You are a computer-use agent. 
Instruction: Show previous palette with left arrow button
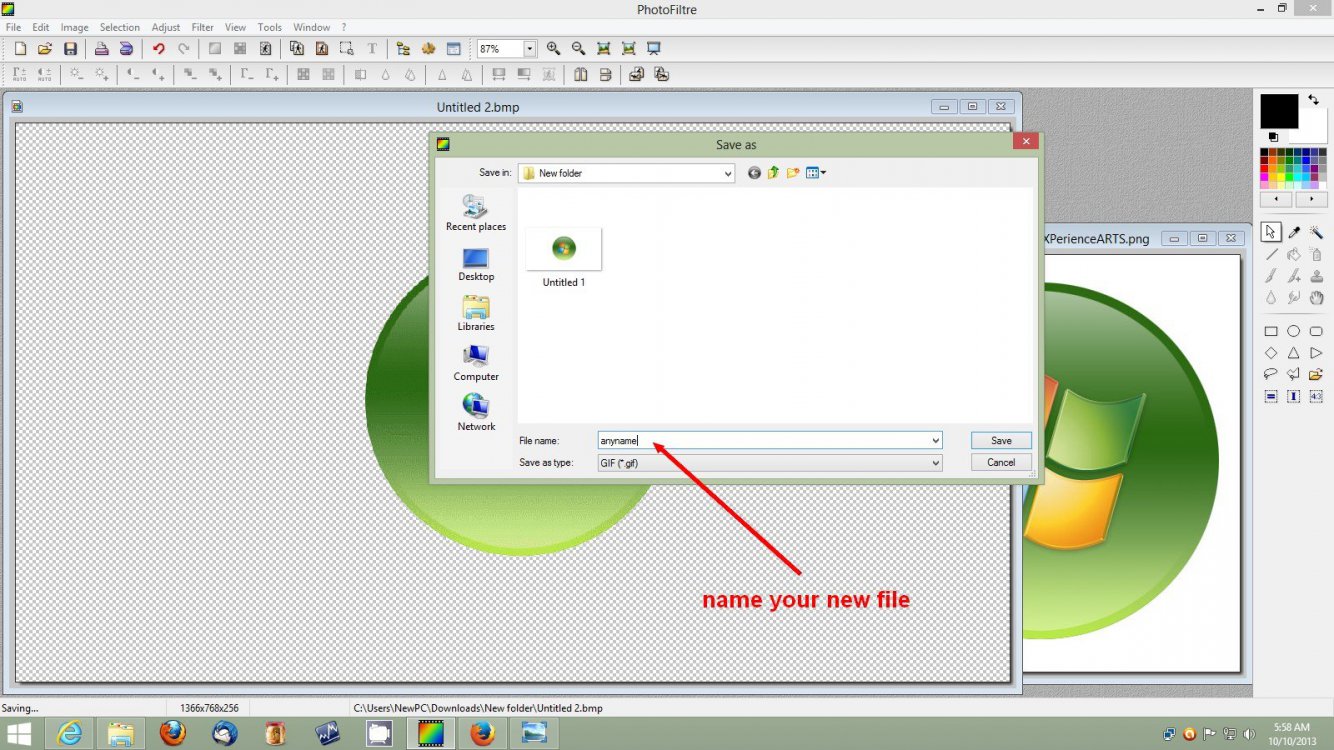click(1276, 199)
